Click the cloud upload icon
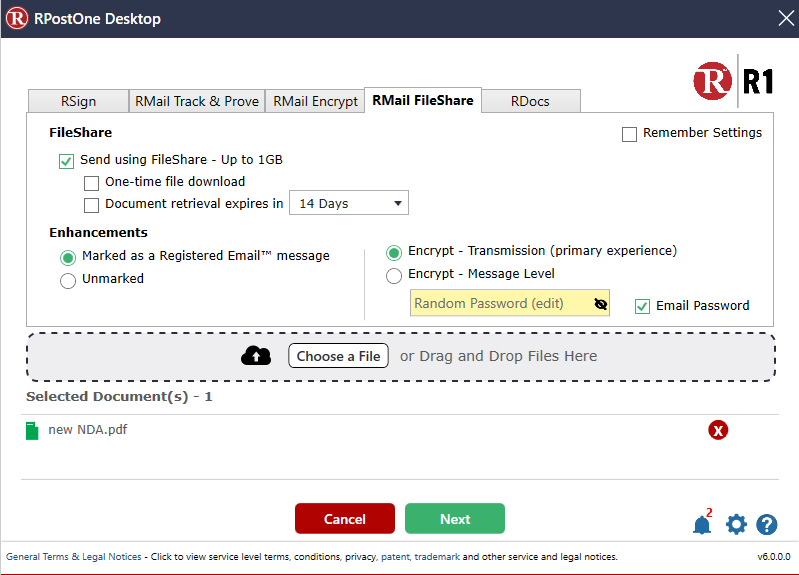The width and height of the screenshot is (799, 575). point(256,355)
